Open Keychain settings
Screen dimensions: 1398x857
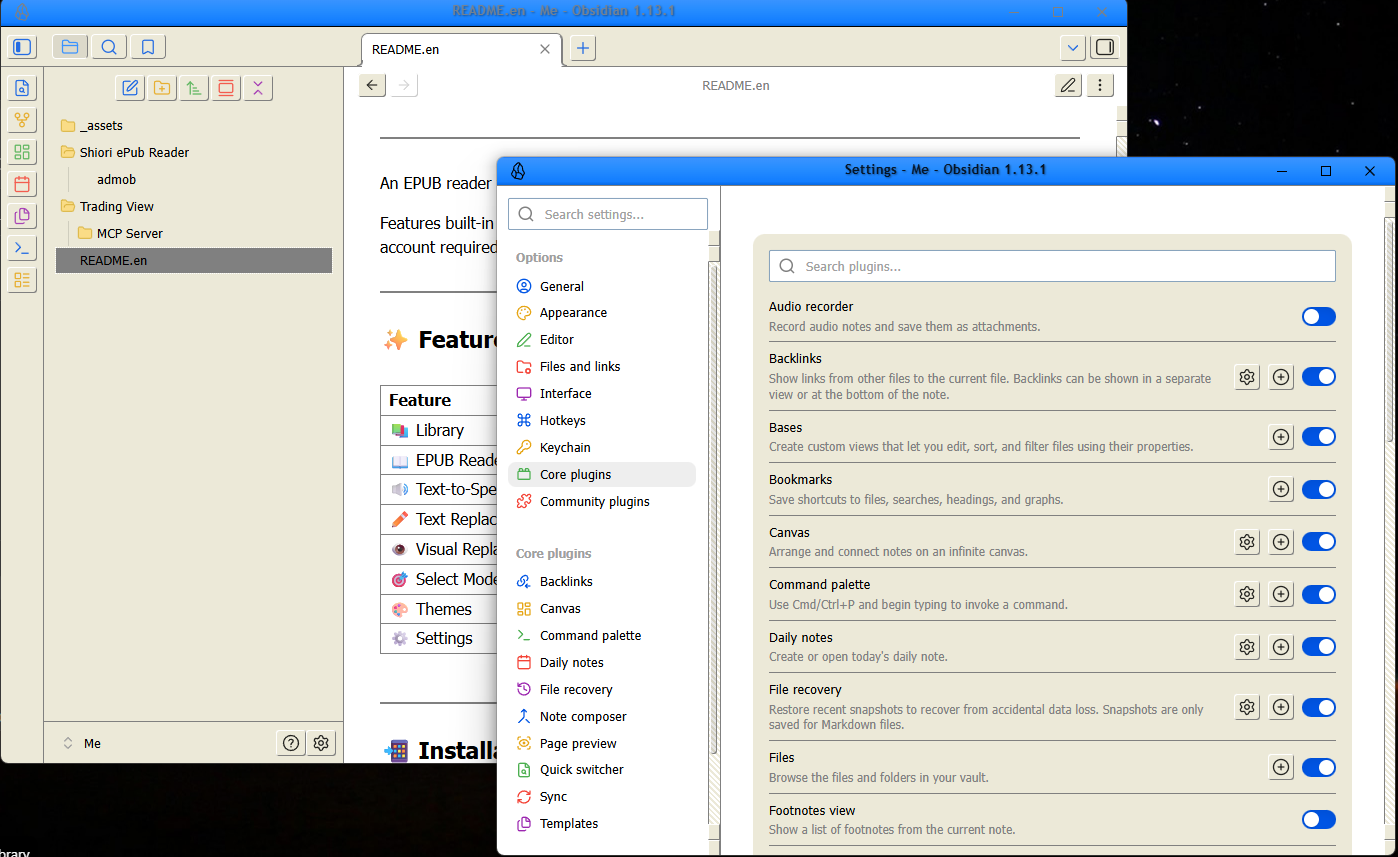point(602,448)
